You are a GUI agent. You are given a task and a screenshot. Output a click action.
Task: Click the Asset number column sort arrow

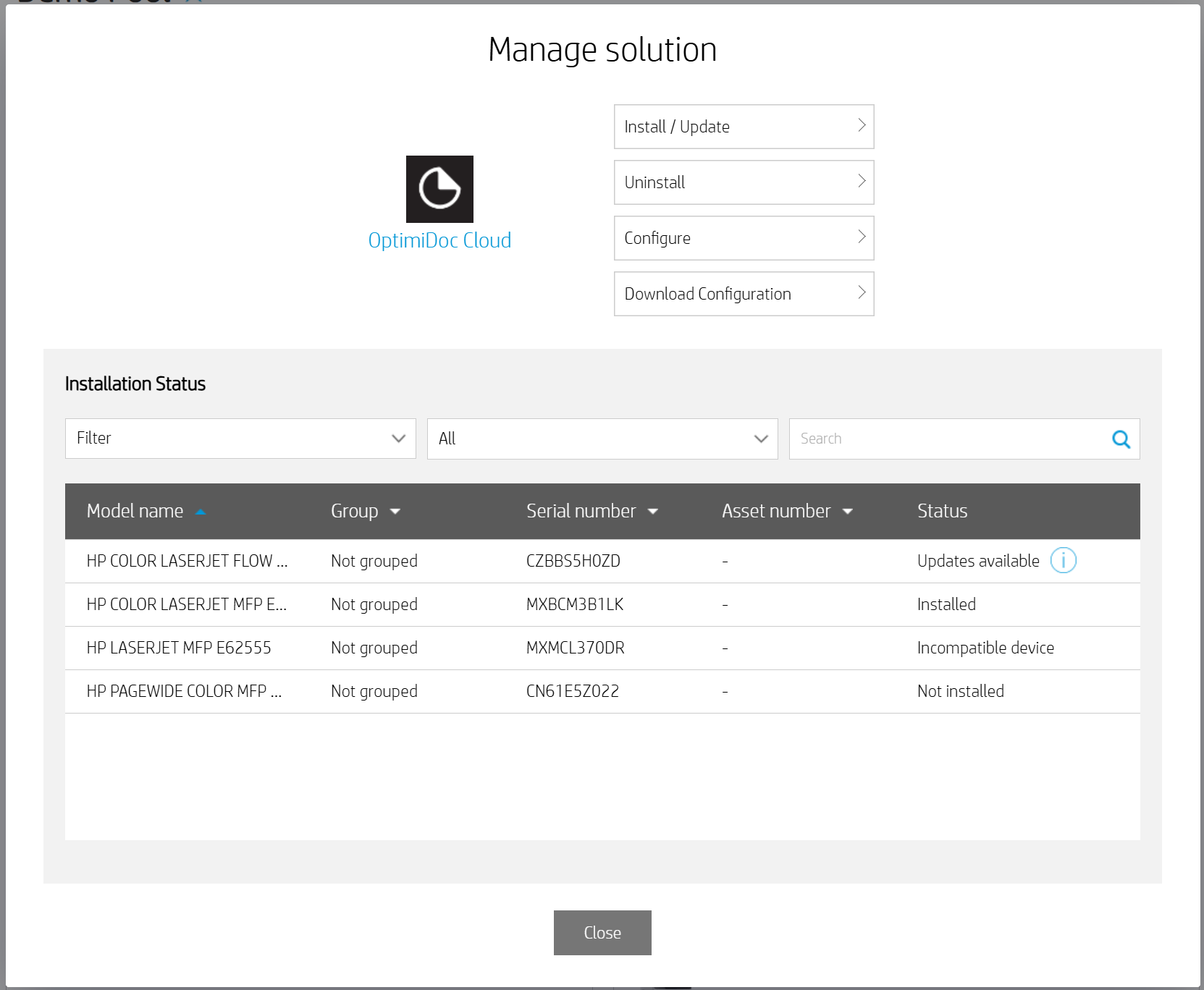pyautogui.click(x=848, y=512)
